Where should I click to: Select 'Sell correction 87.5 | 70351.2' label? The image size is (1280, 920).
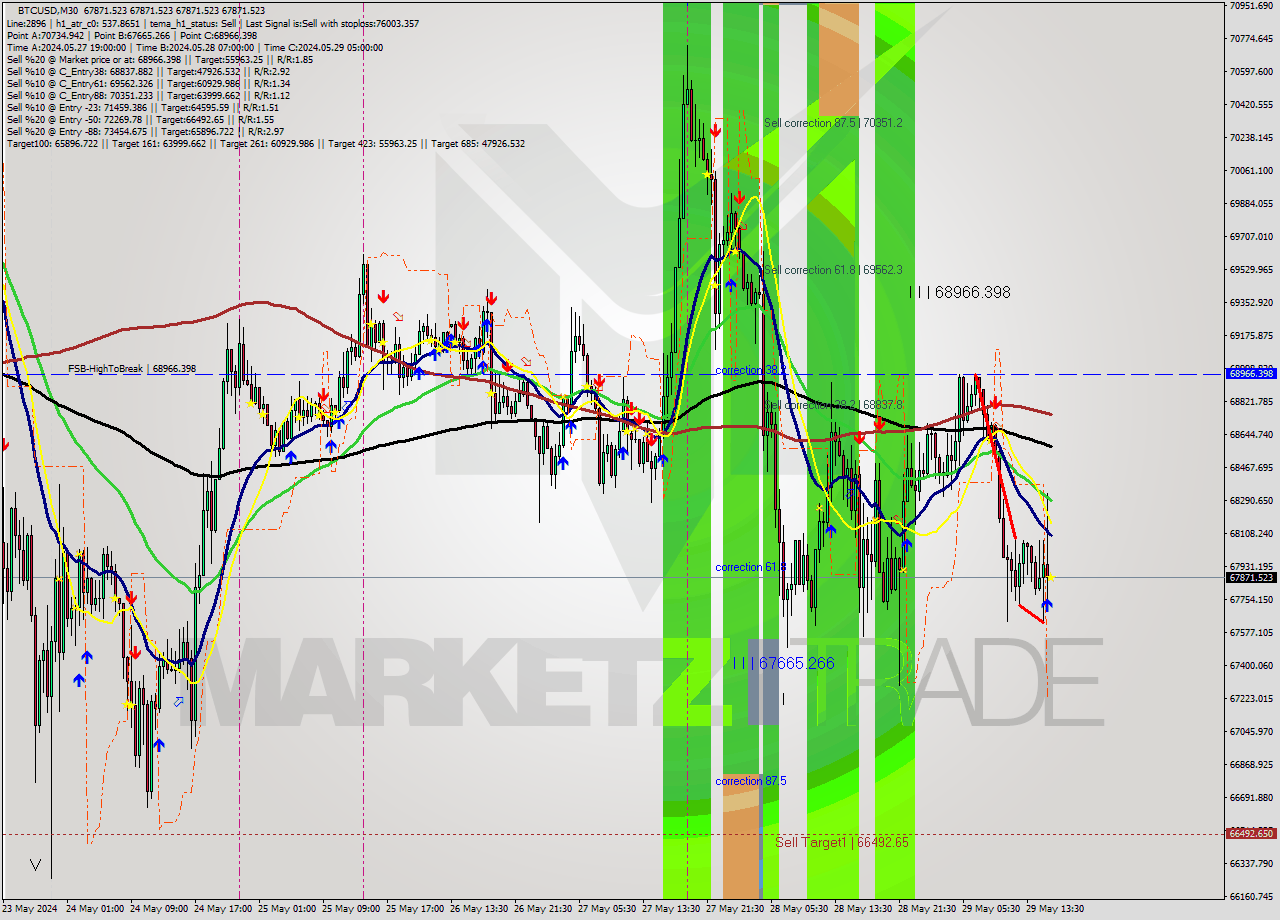(833, 123)
